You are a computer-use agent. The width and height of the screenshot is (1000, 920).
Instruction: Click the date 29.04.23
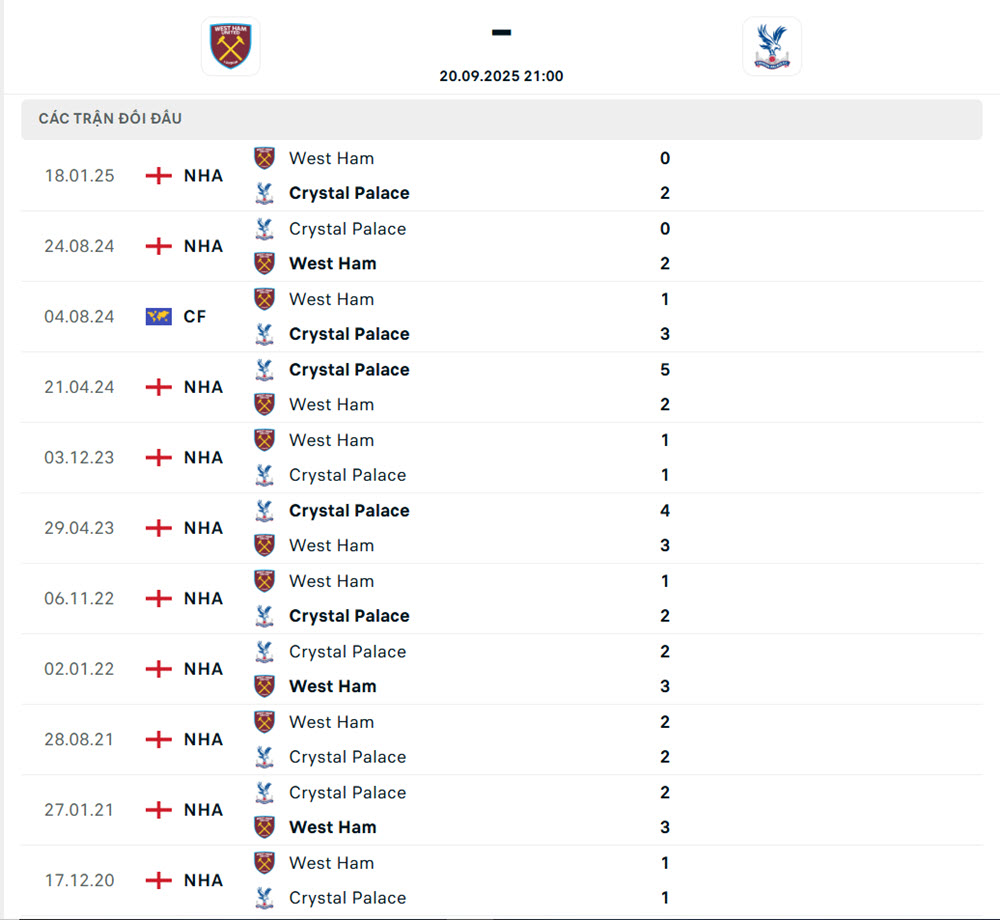tap(78, 528)
